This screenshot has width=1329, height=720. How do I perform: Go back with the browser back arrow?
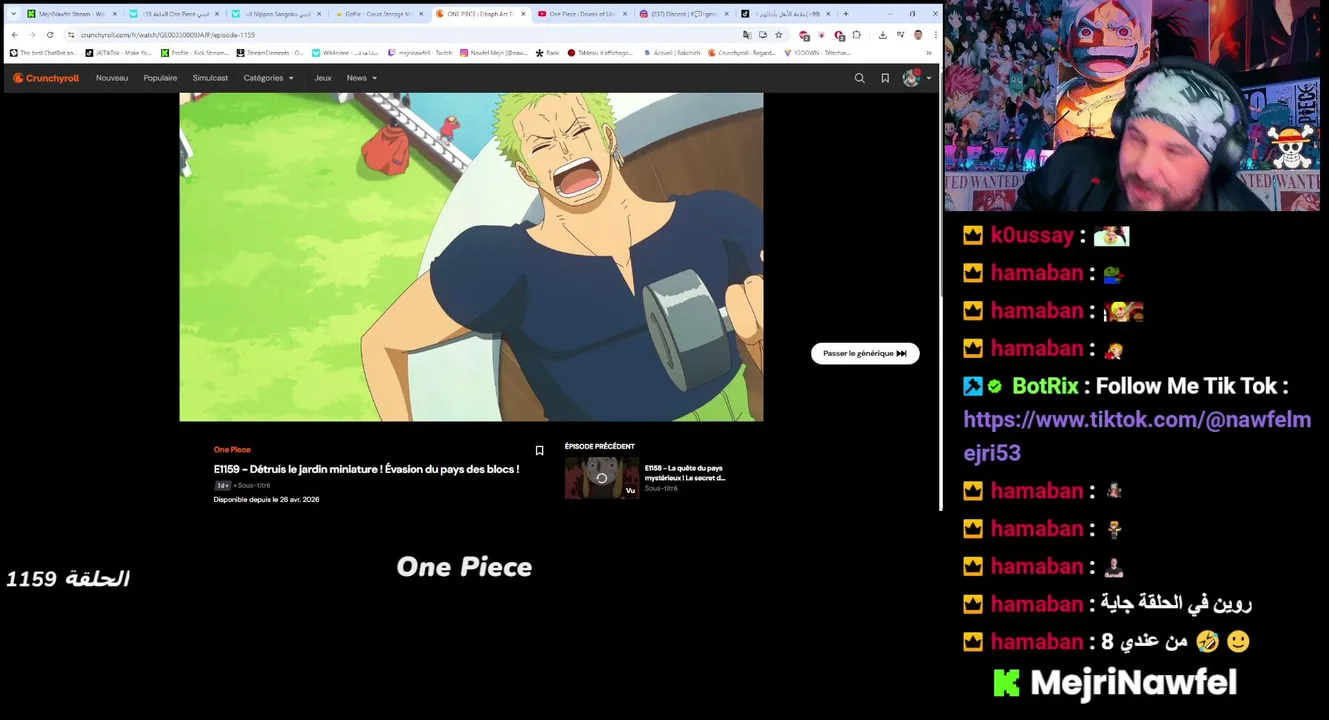14,35
